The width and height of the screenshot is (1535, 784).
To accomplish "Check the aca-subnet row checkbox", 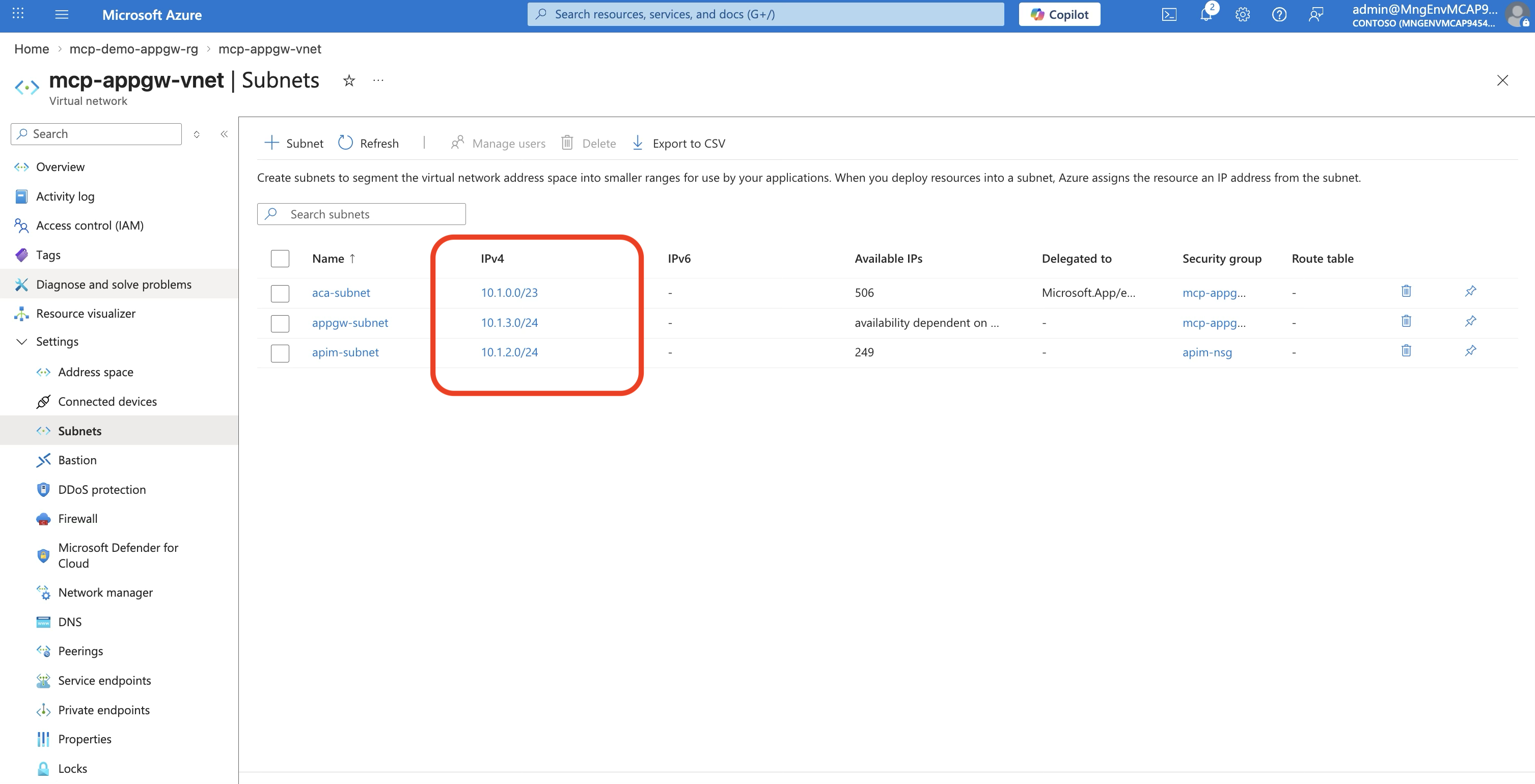I will click(280, 293).
